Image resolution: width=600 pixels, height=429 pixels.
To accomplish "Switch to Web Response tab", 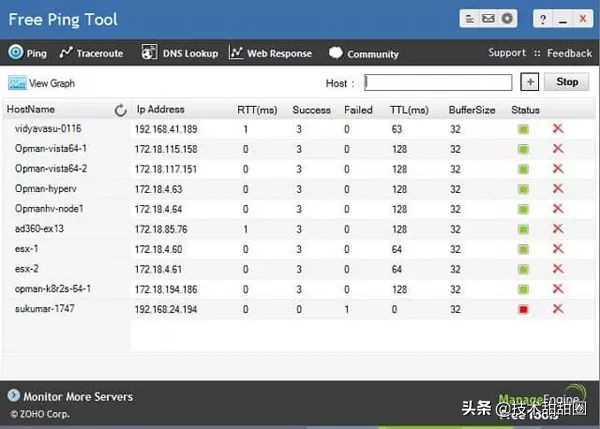I will 271,53.
